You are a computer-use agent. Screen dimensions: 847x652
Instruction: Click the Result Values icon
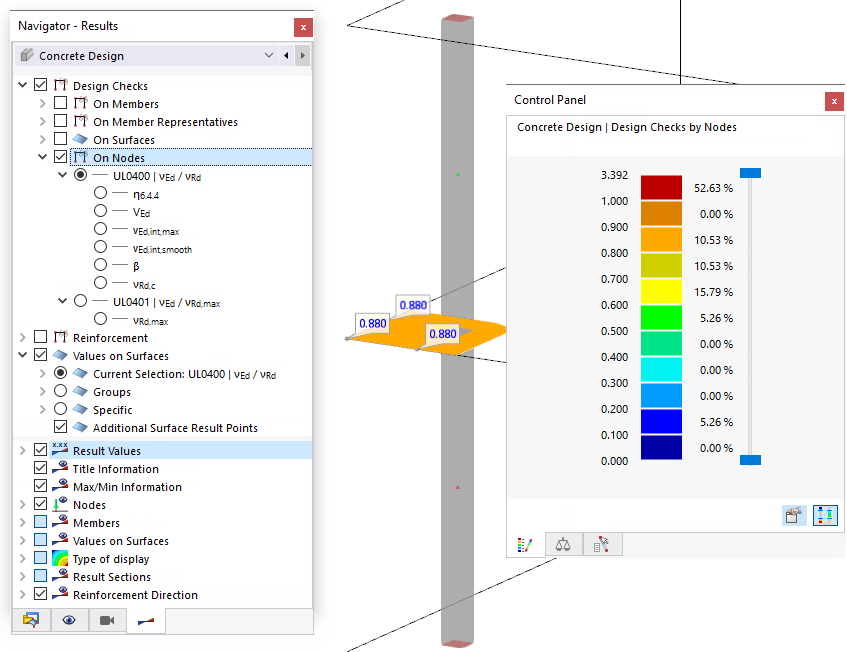[60, 449]
